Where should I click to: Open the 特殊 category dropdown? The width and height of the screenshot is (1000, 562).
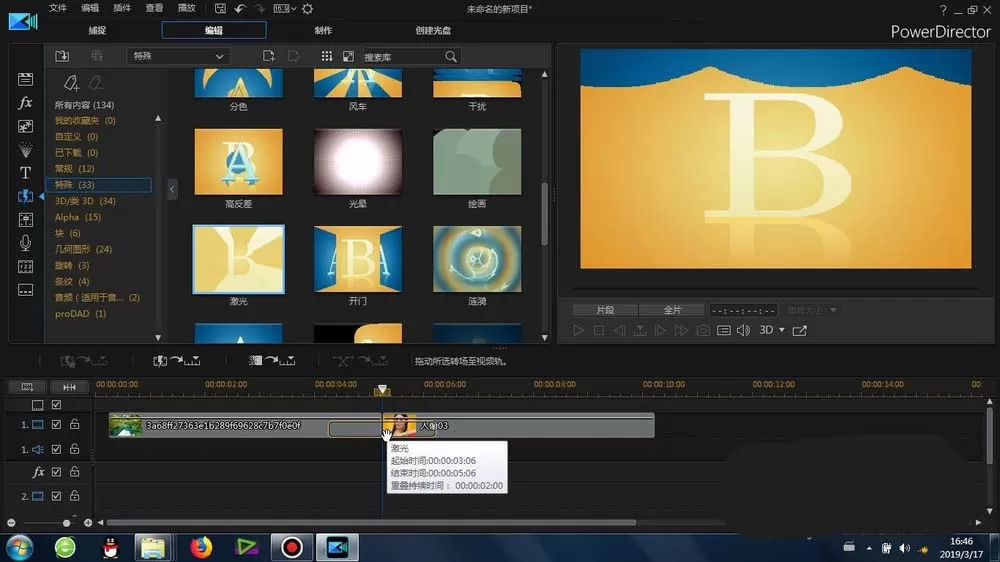(x=178, y=56)
